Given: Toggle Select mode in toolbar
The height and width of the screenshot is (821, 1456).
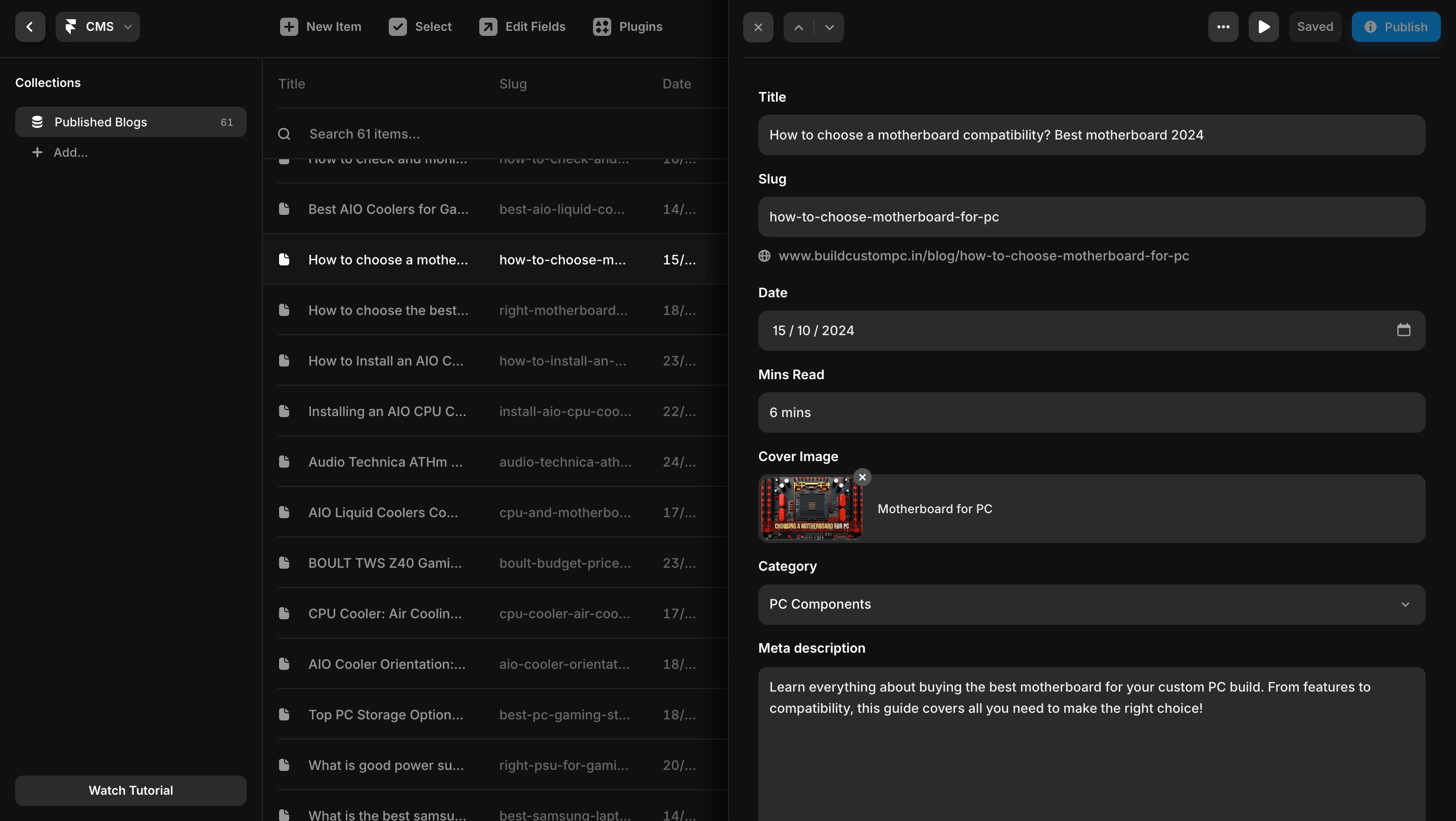Looking at the screenshot, I should point(420,27).
